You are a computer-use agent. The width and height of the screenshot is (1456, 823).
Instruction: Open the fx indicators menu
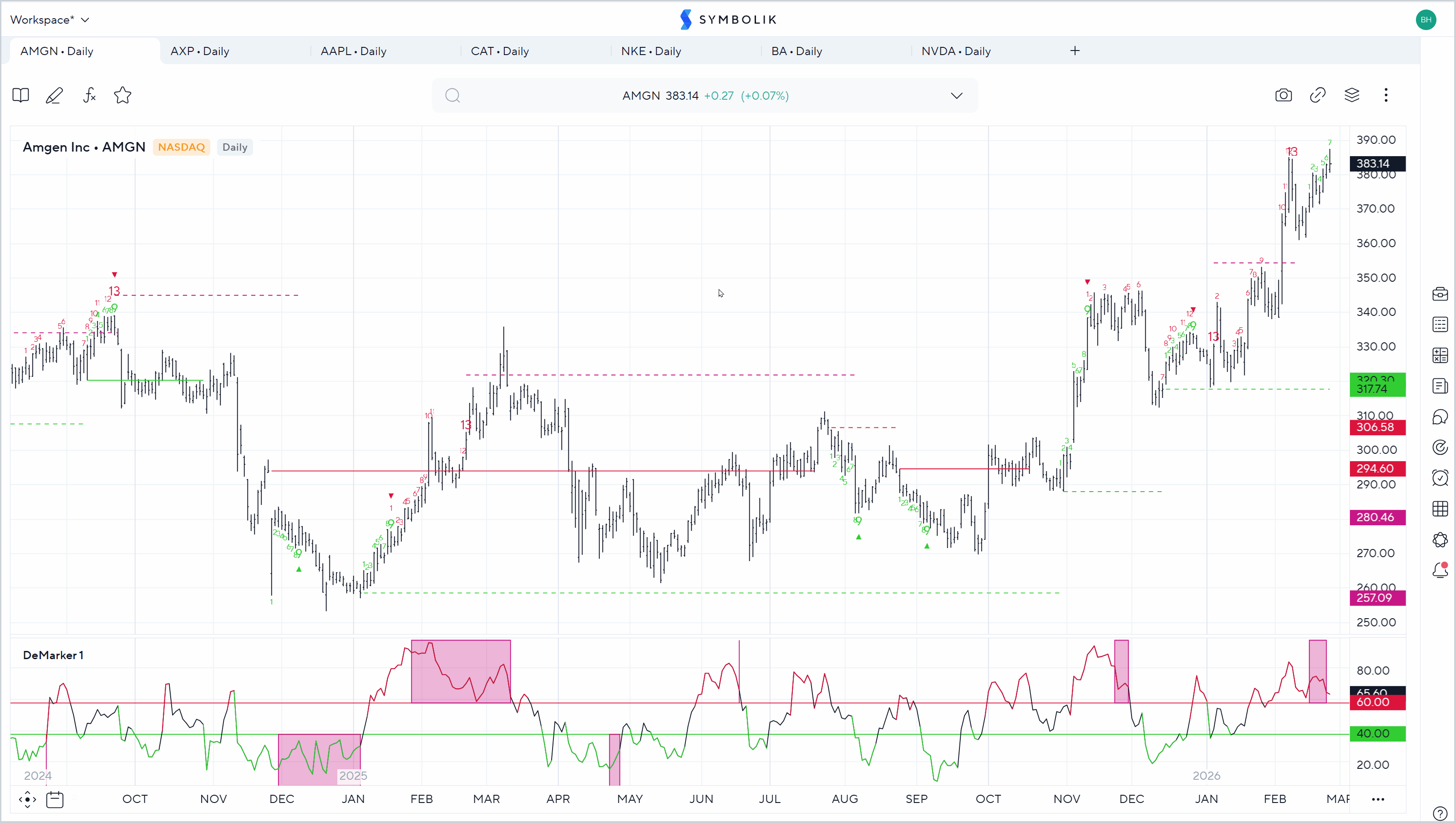pyautogui.click(x=89, y=96)
